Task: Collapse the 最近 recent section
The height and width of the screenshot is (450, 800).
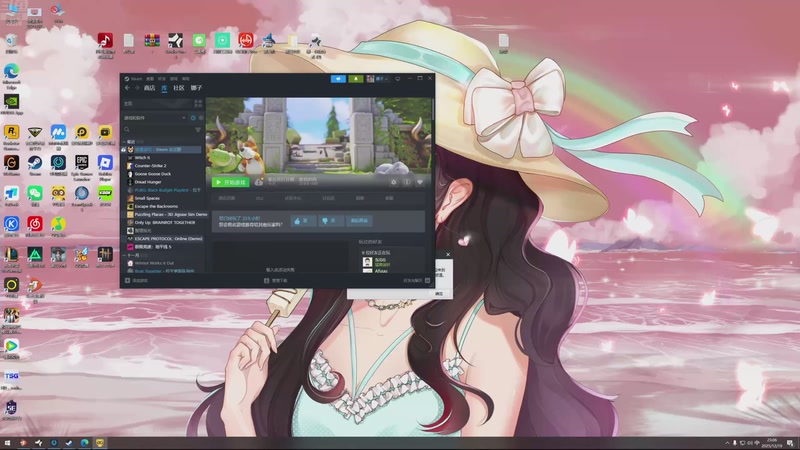Action: (x=124, y=141)
